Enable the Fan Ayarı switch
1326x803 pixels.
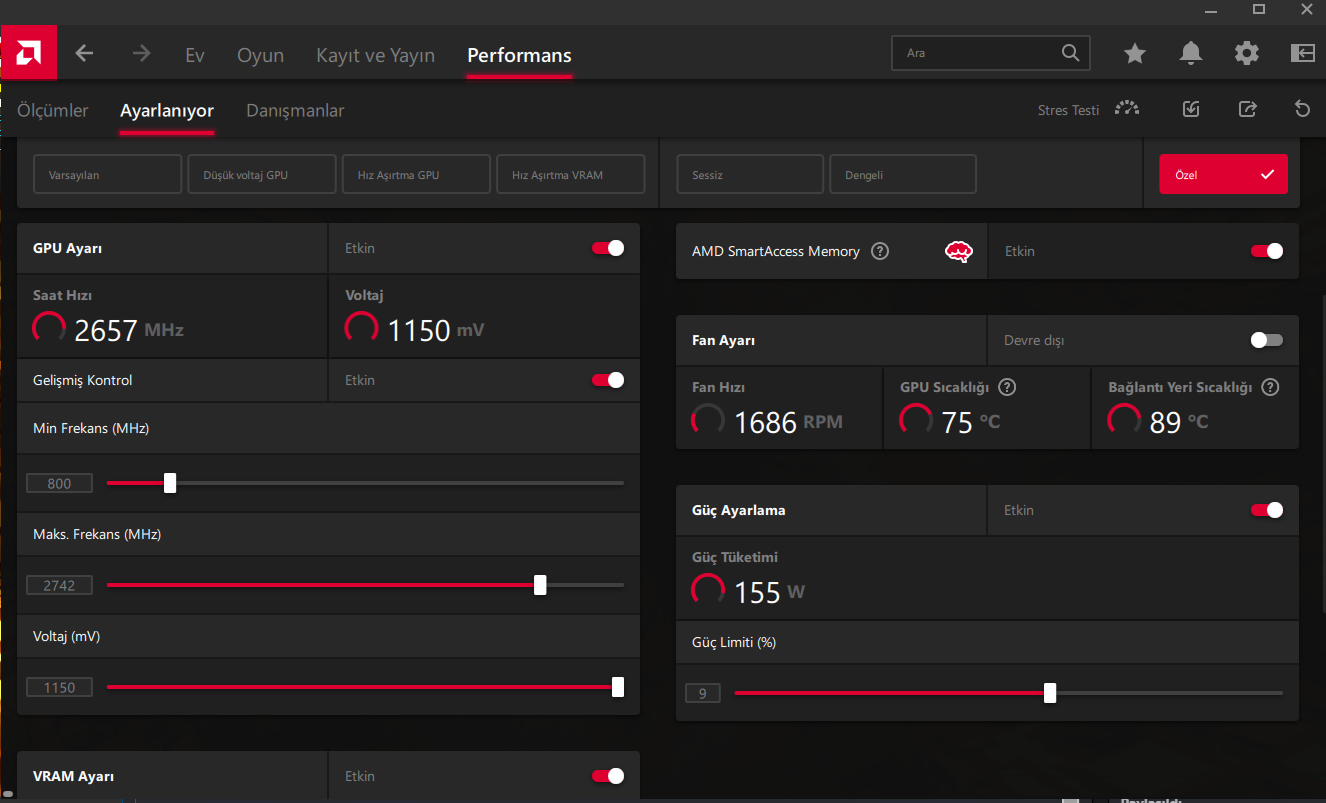[1267, 340]
